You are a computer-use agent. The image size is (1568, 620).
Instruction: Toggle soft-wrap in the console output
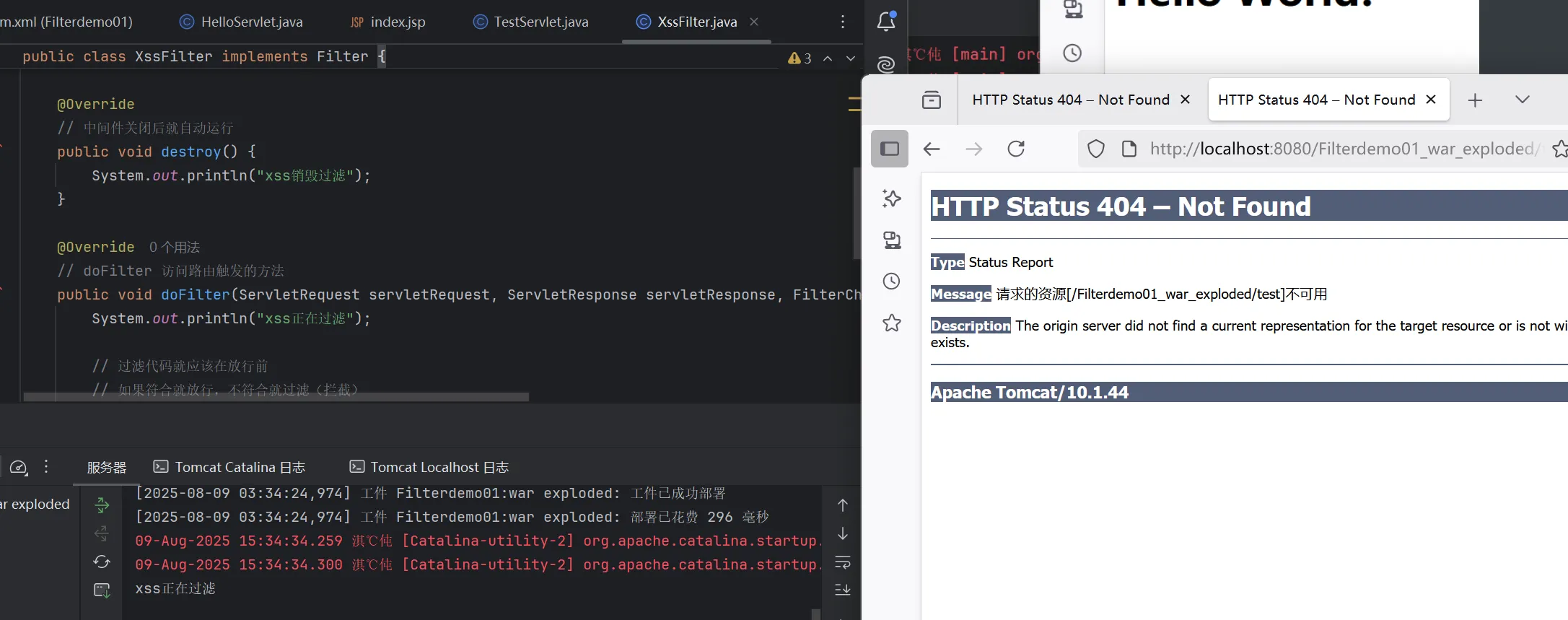pyautogui.click(x=842, y=562)
